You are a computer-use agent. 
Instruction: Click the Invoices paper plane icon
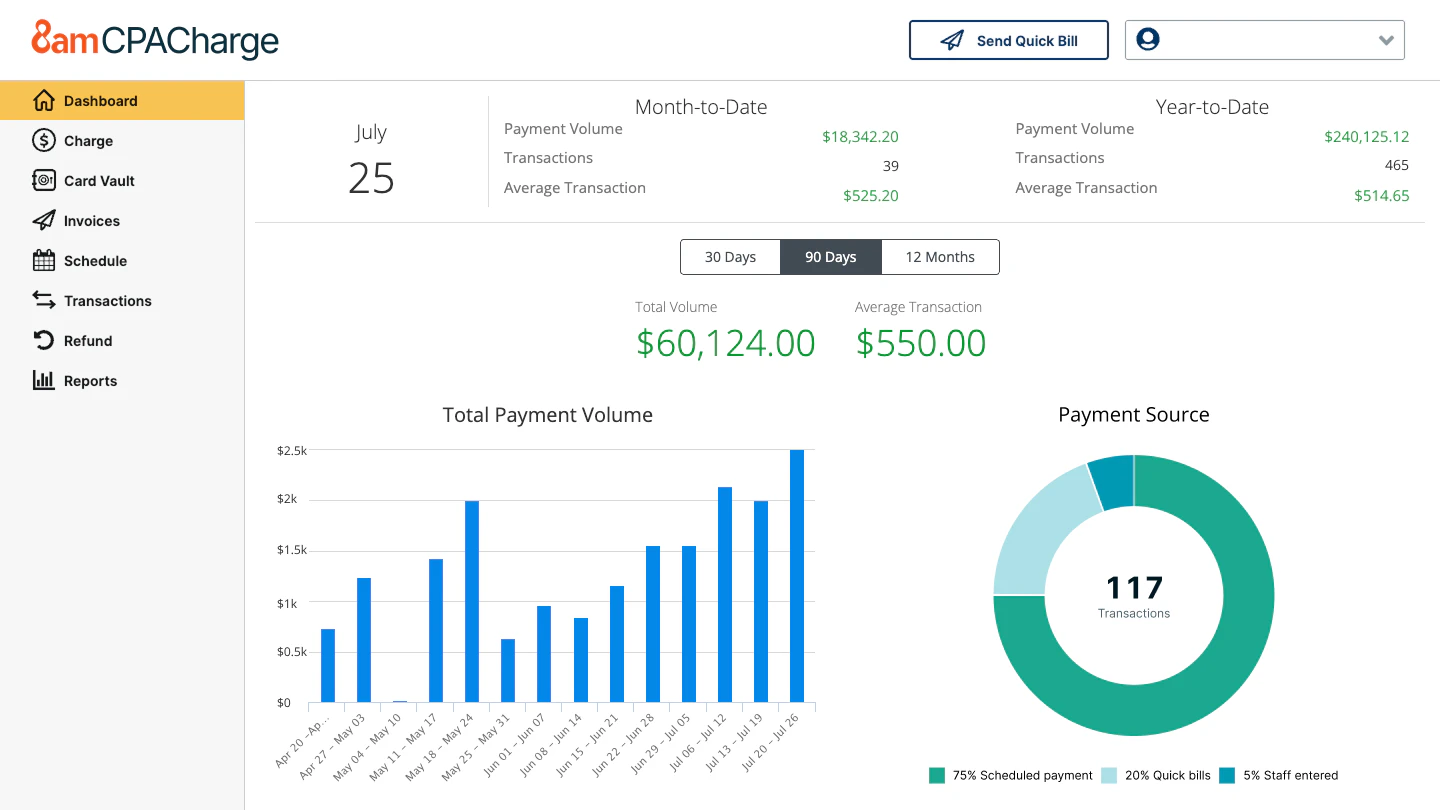[x=44, y=220]
